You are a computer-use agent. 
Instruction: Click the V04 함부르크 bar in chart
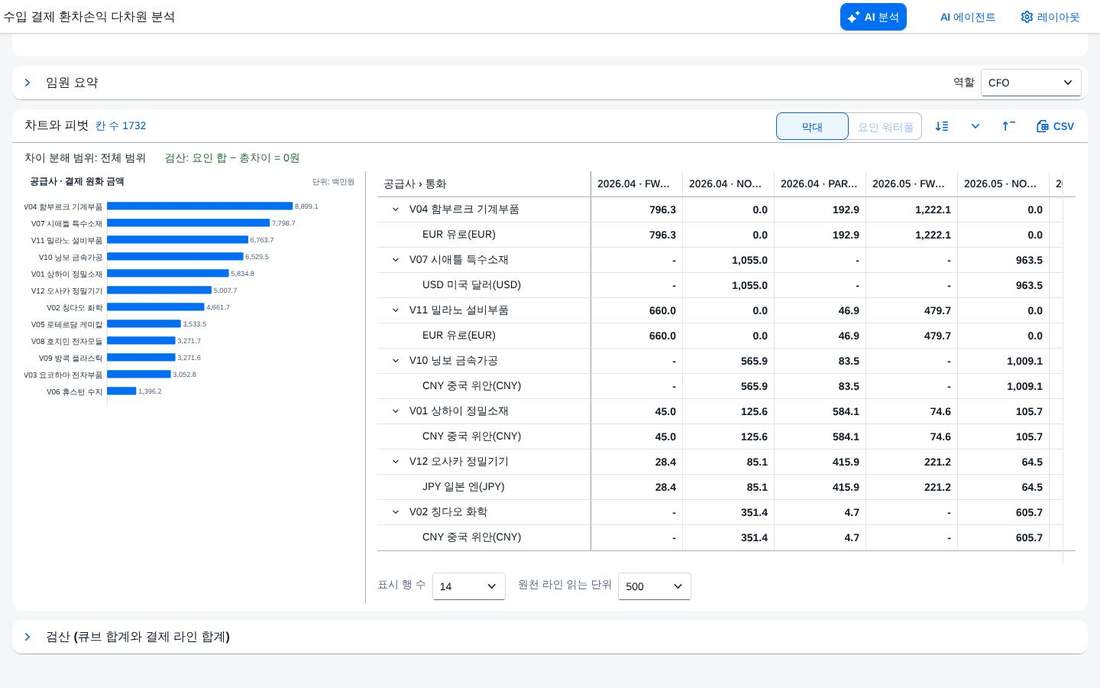pos(200,206)
